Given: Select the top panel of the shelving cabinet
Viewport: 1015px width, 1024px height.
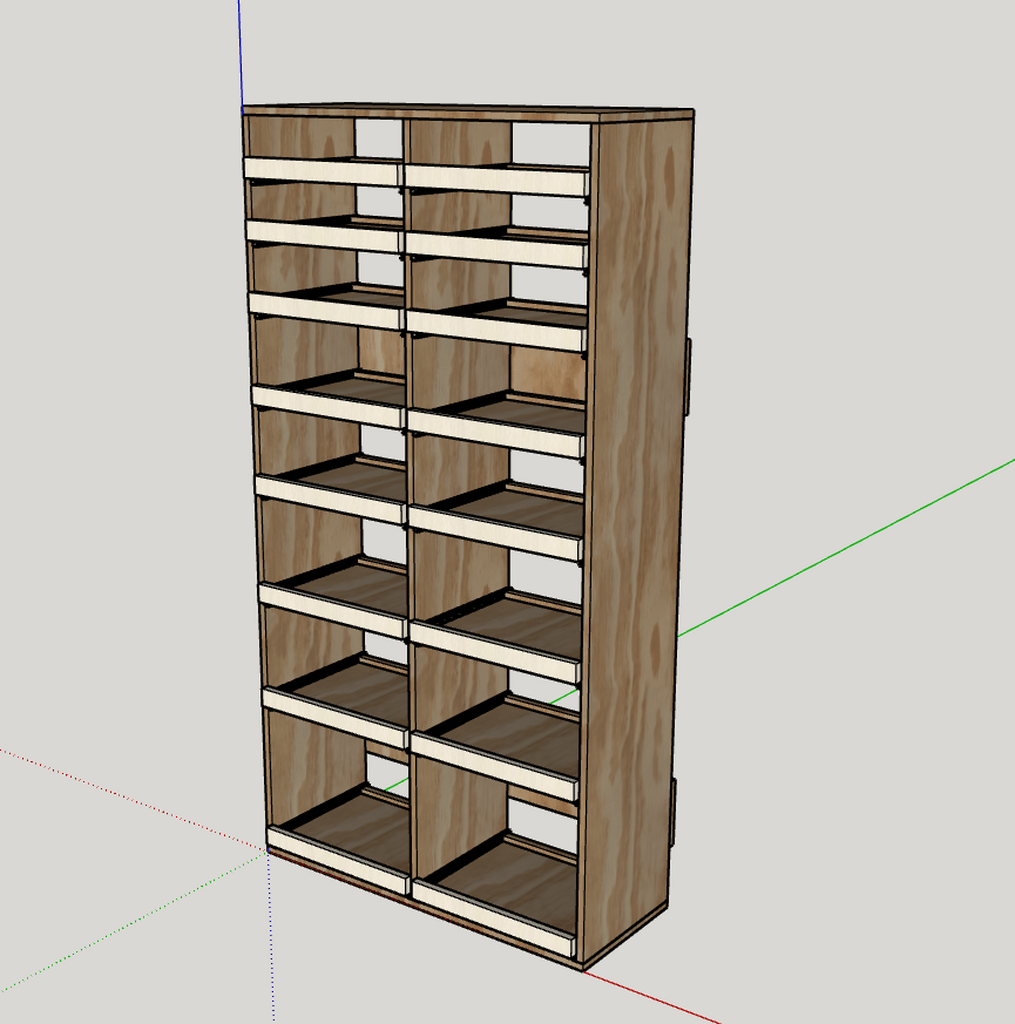Looking at the screenshot, I should pyautogui.click(x=467, y=114).
